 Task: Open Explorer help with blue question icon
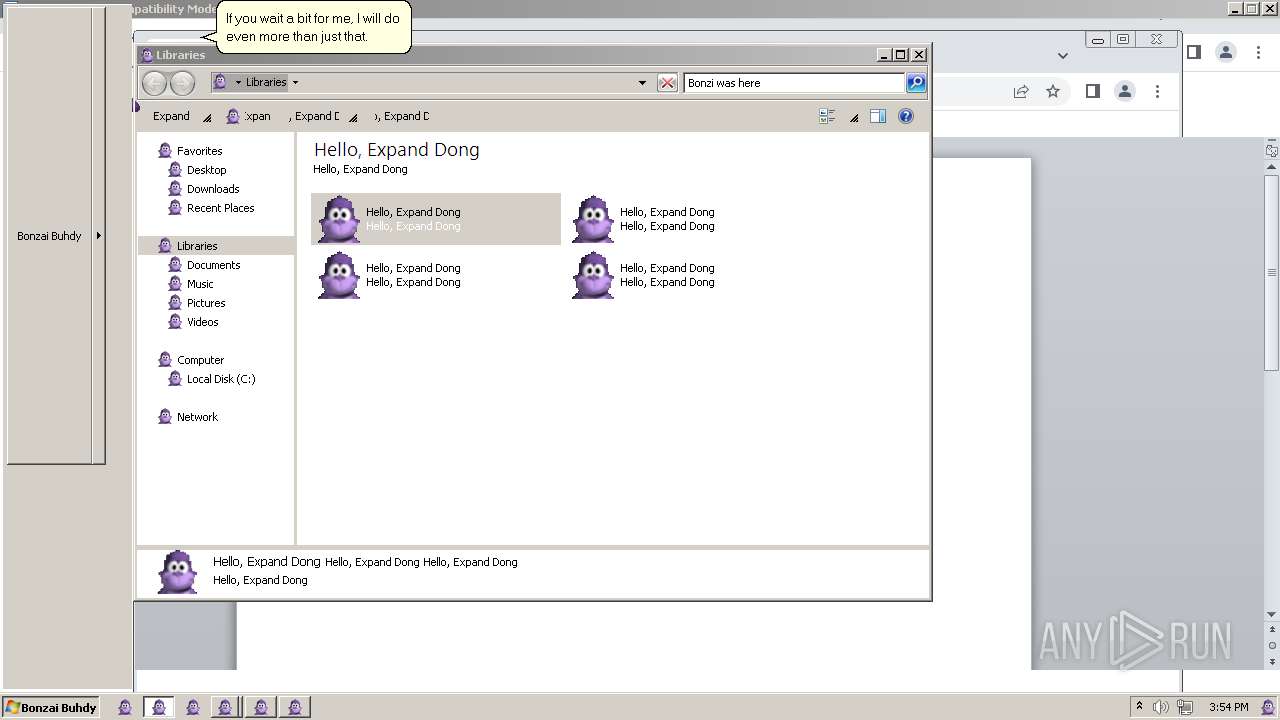tap(906, 116)
